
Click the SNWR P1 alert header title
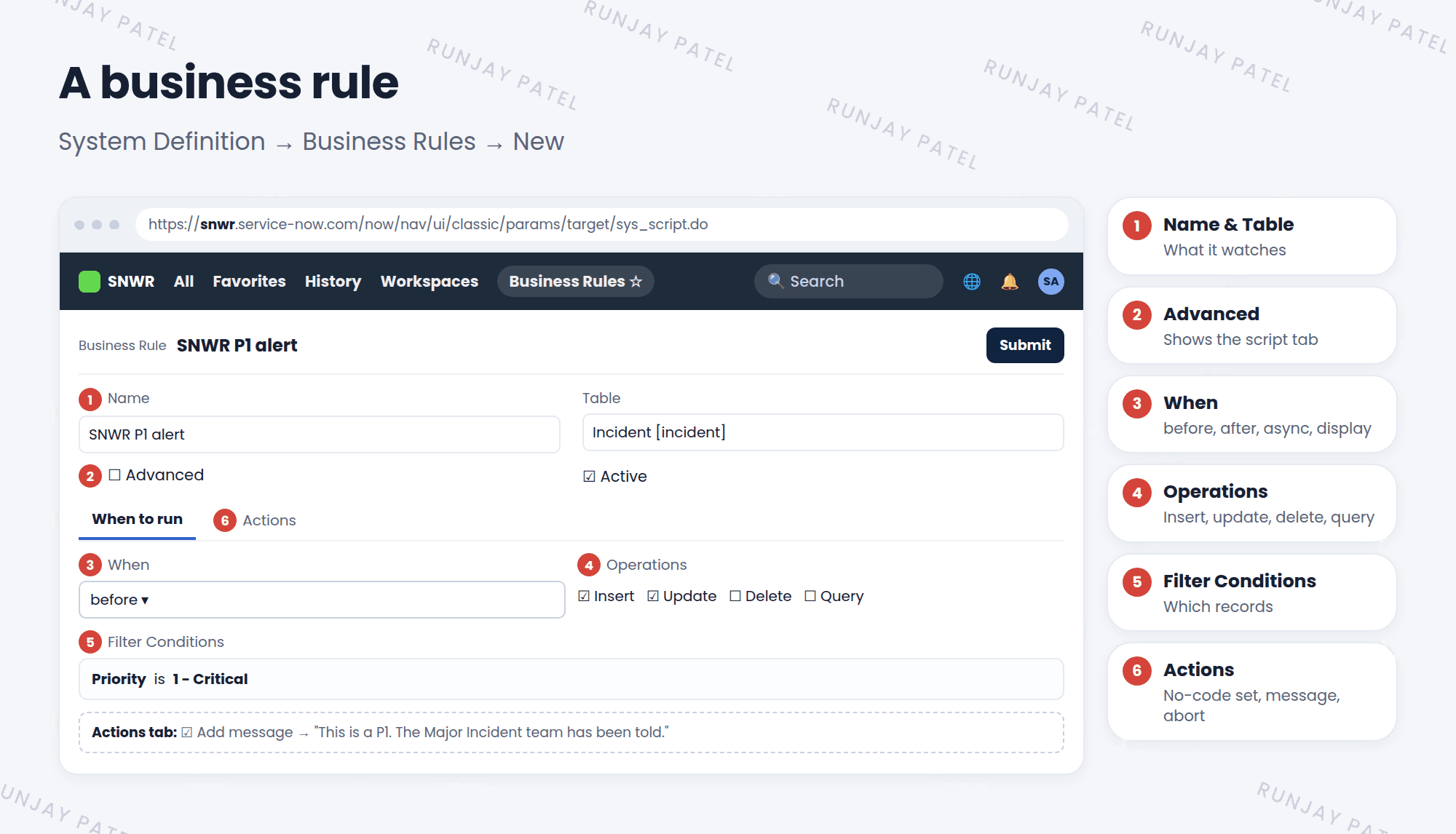pyautogui.click(x=237, y=345)
